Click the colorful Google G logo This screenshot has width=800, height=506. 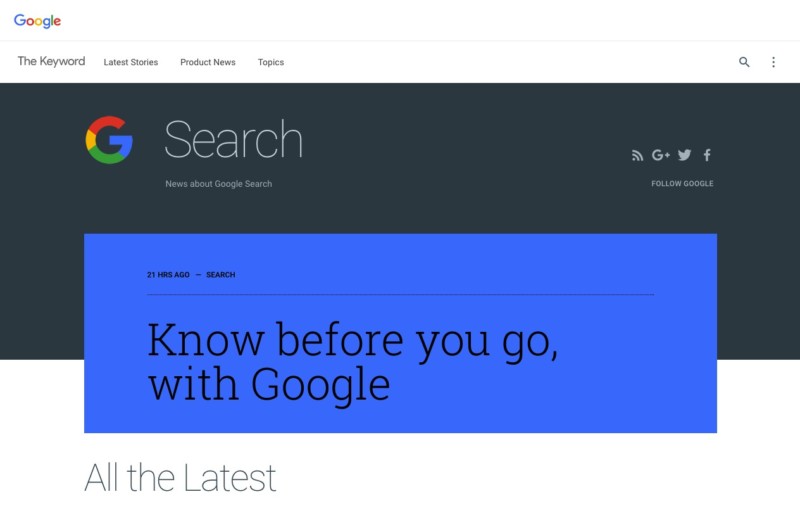(109, 140)
